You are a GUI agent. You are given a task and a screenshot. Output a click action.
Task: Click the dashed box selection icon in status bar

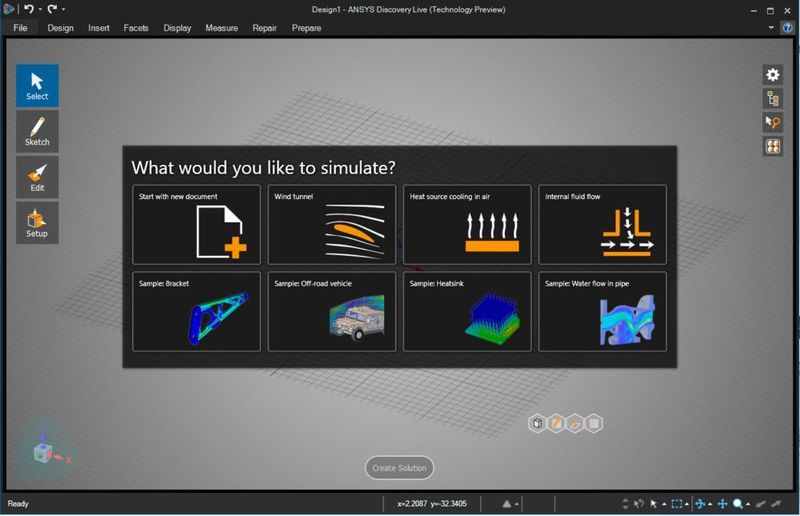click(x=677, y=504)
